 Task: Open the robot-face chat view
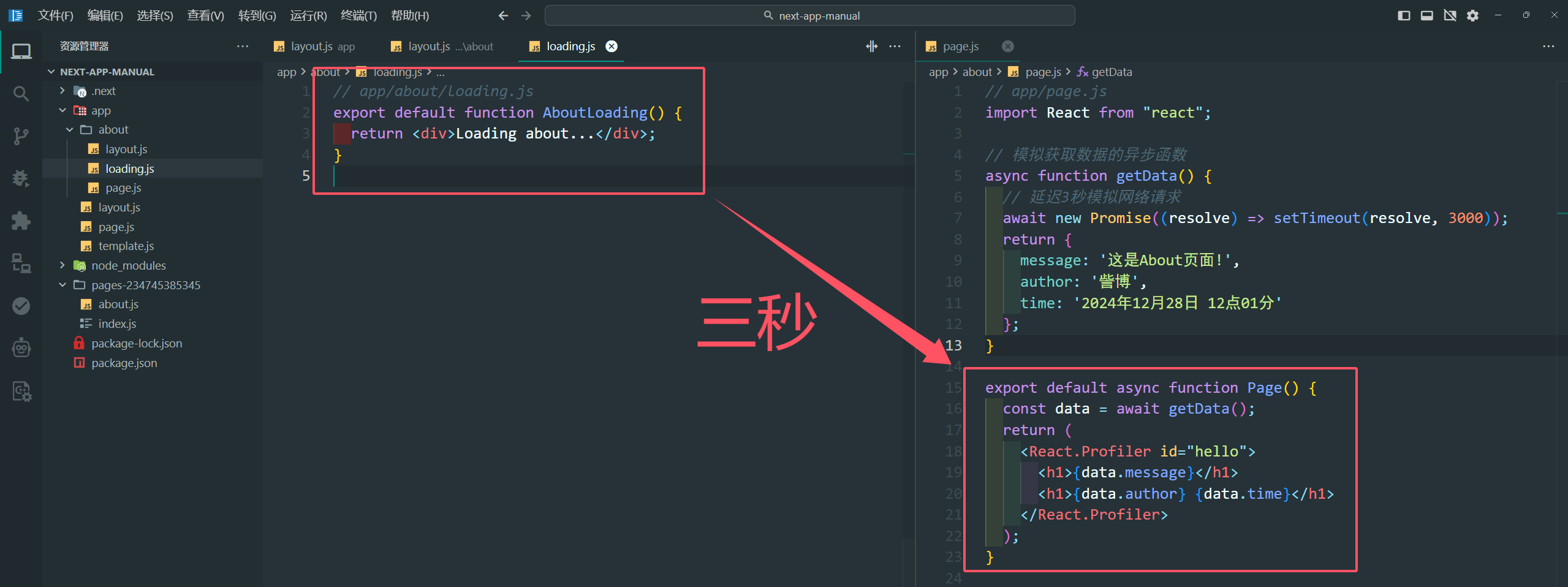pos(21,347)
